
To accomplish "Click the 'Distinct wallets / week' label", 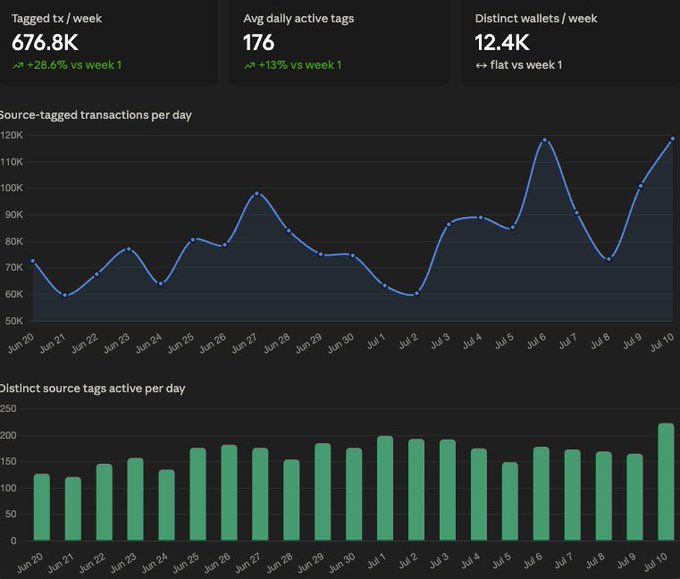I will click(536, 18).
